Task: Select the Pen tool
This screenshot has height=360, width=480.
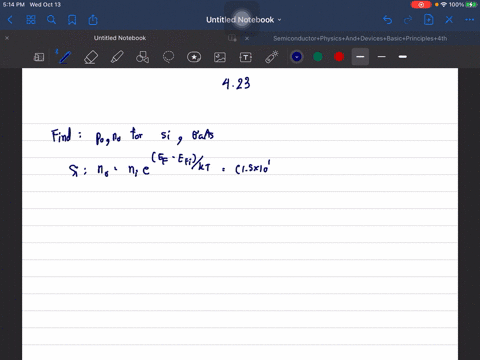Action: coord(64,57)
